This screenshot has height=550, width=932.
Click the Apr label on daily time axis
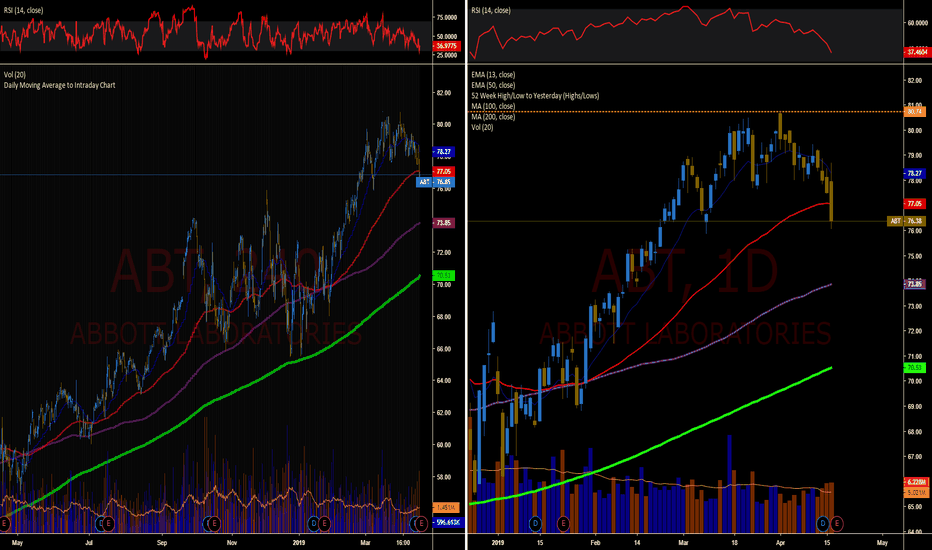point(780,542)
